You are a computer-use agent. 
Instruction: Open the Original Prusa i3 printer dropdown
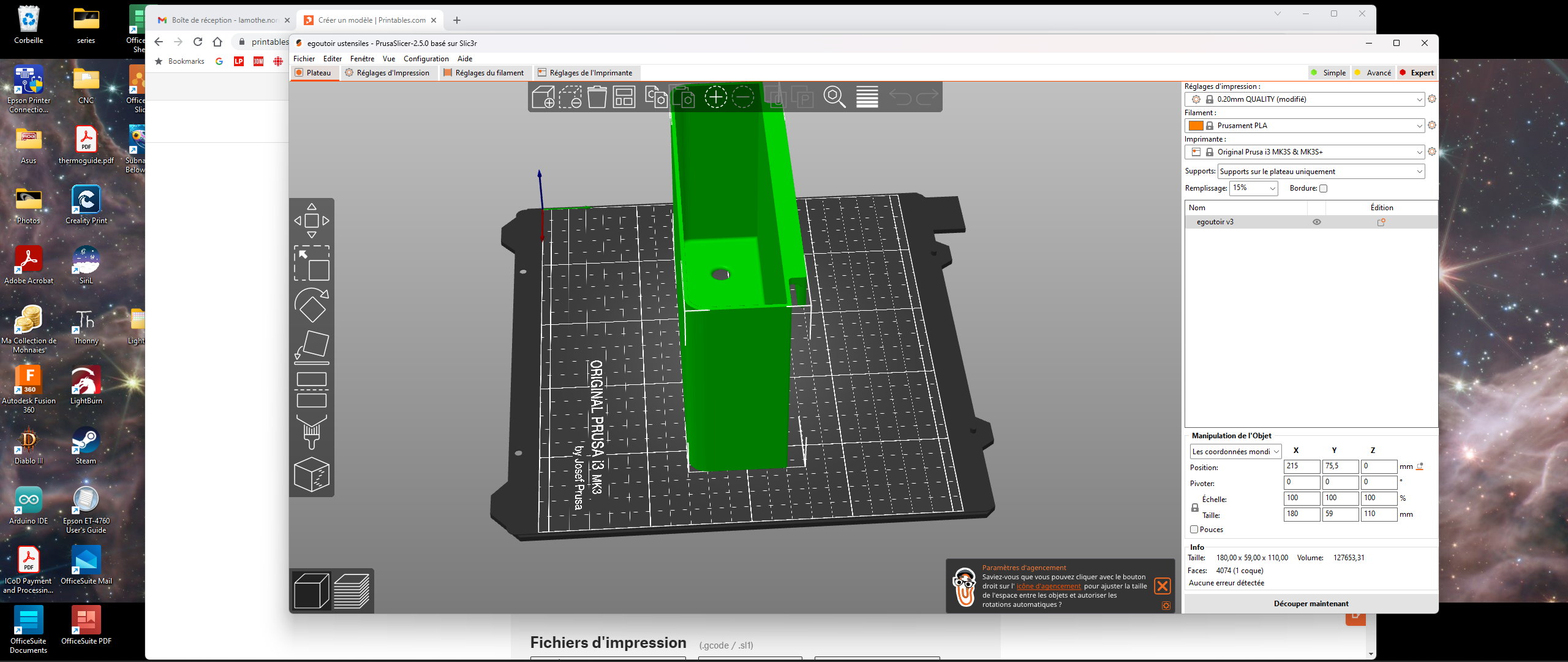1305,152
